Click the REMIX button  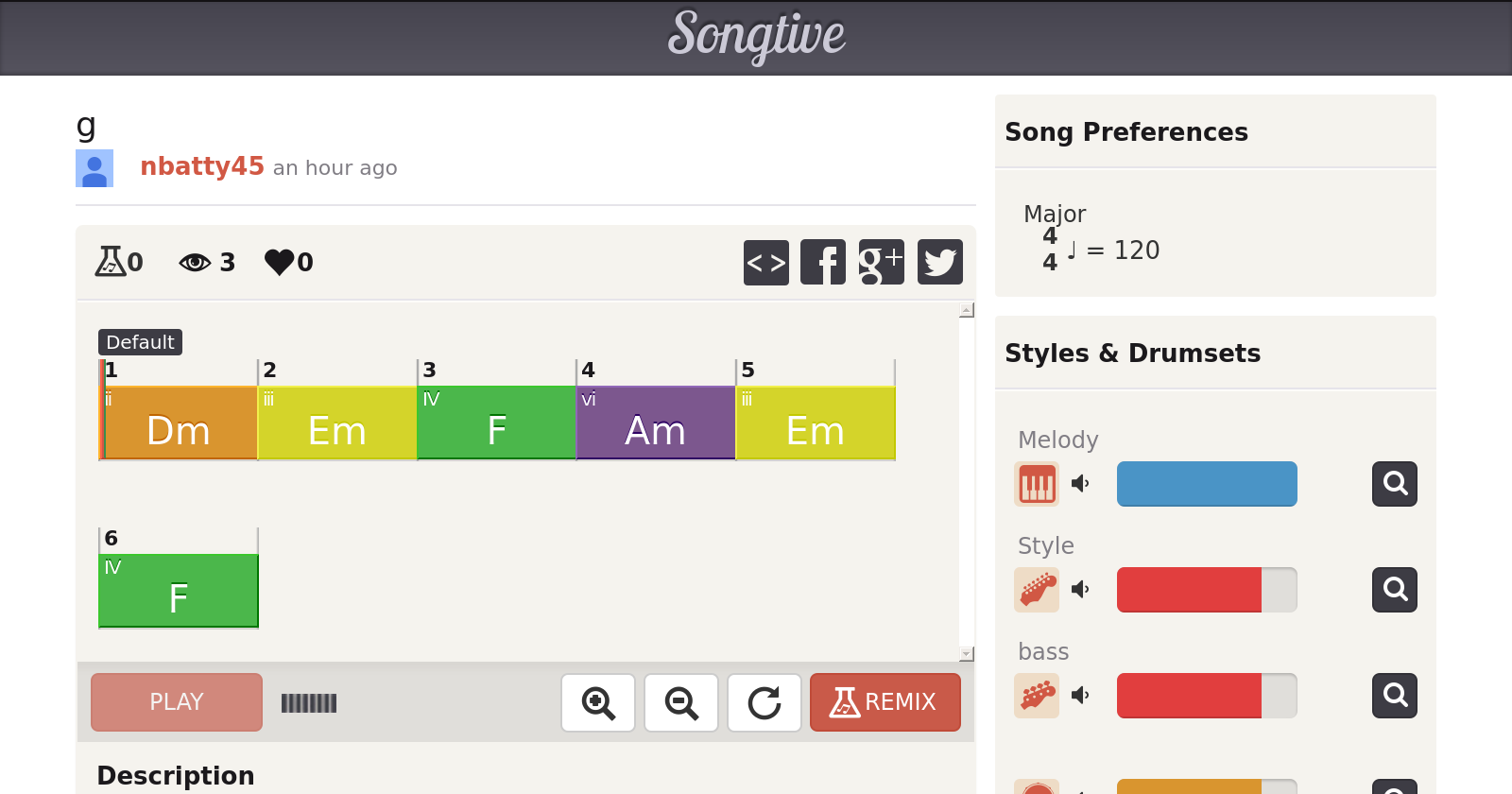click(885, 702)
